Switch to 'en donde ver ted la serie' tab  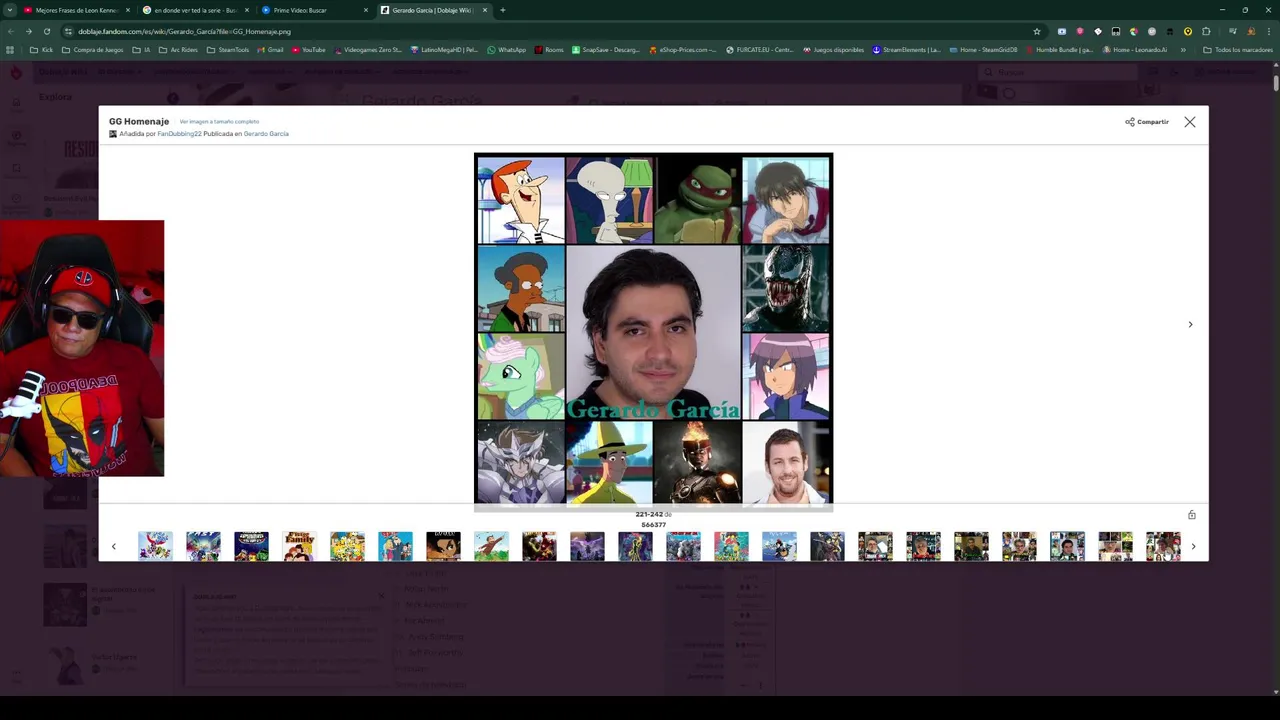[x=195, y=10]
